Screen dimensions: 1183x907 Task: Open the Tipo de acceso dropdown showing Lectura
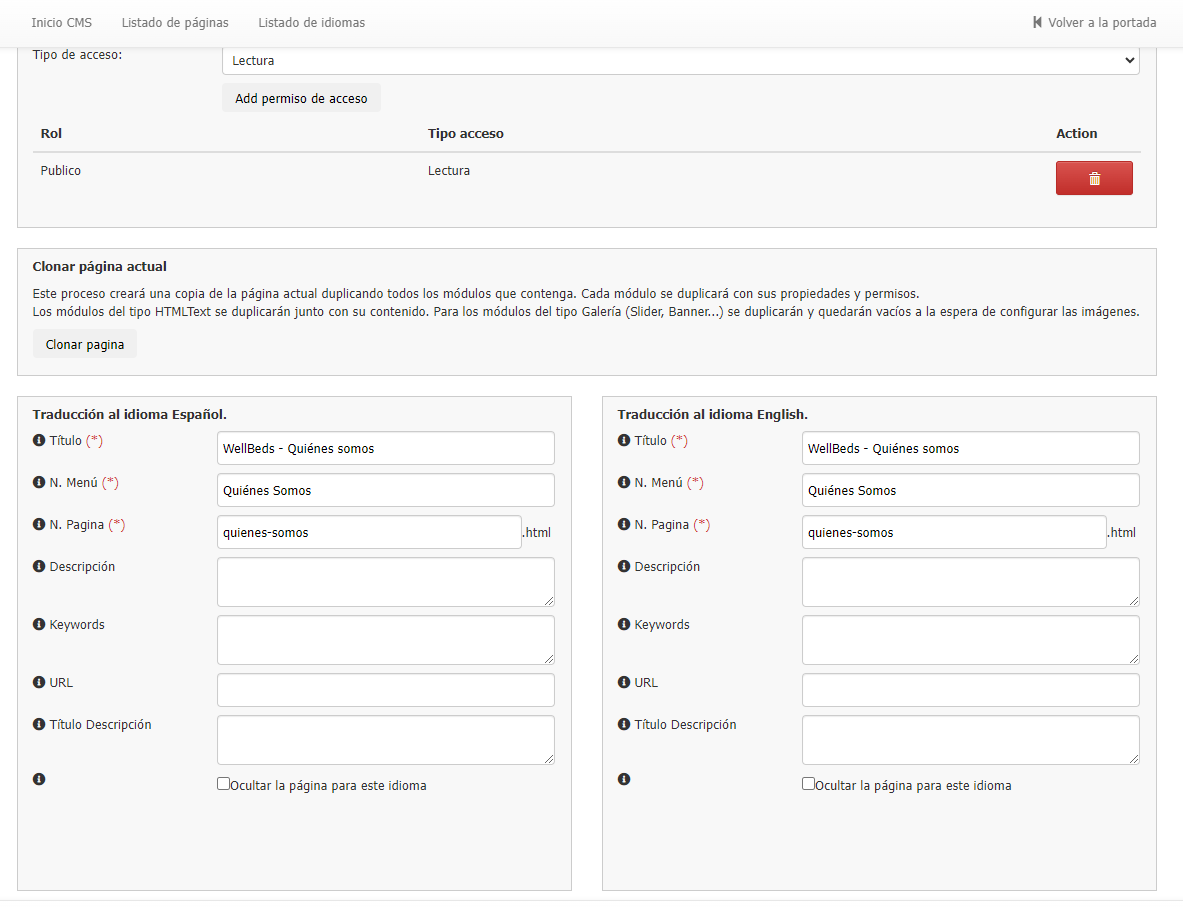coord(681,60)
